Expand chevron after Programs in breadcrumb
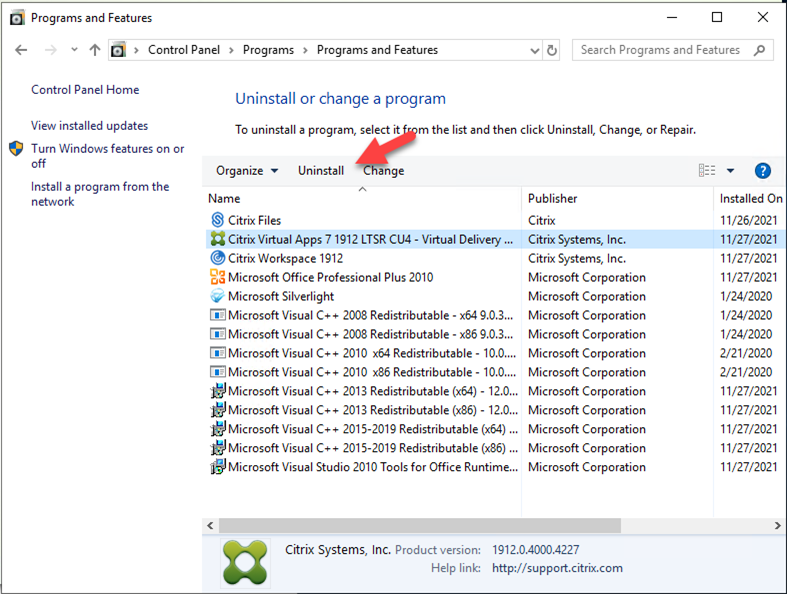 (x=305, y=50)
